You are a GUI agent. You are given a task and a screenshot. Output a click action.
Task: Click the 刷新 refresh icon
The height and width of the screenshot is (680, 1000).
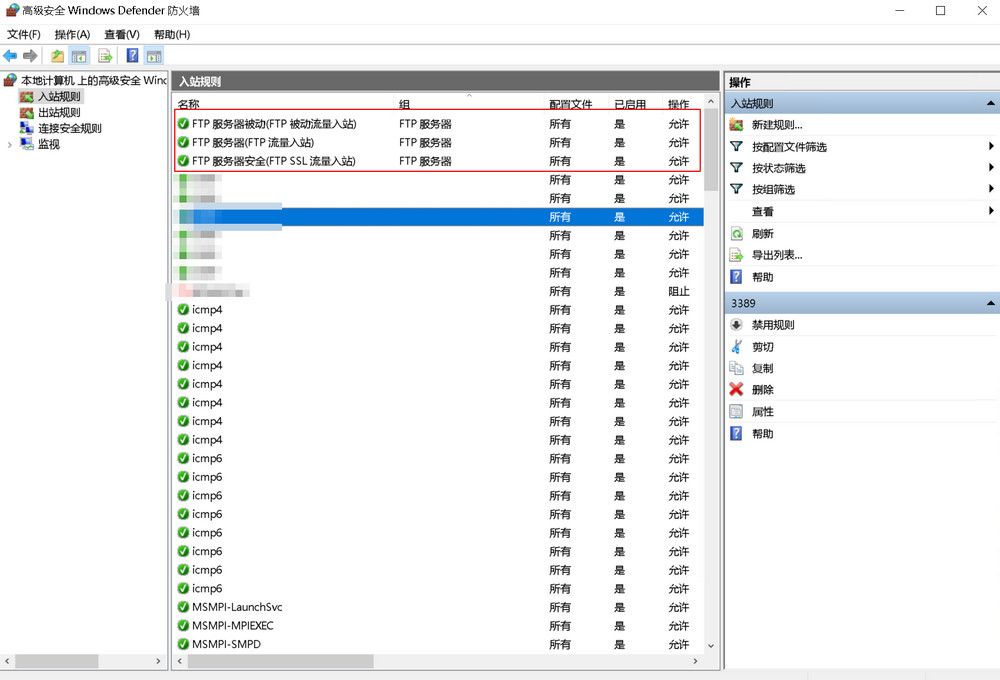coord(737,233)
